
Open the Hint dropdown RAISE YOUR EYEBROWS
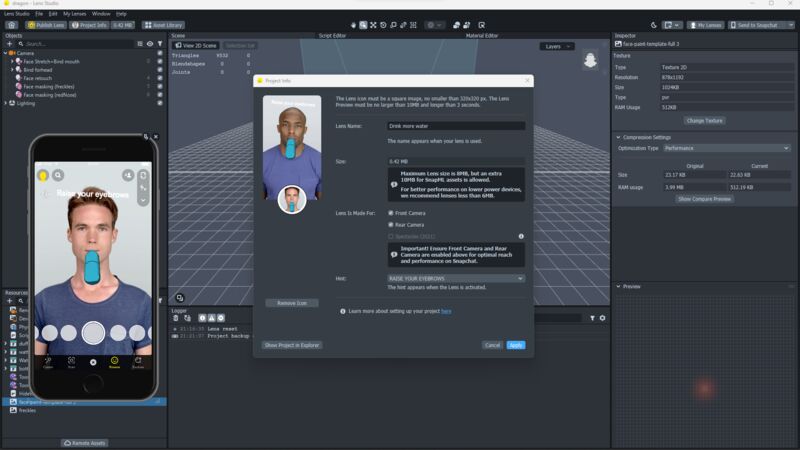(456, 279)
